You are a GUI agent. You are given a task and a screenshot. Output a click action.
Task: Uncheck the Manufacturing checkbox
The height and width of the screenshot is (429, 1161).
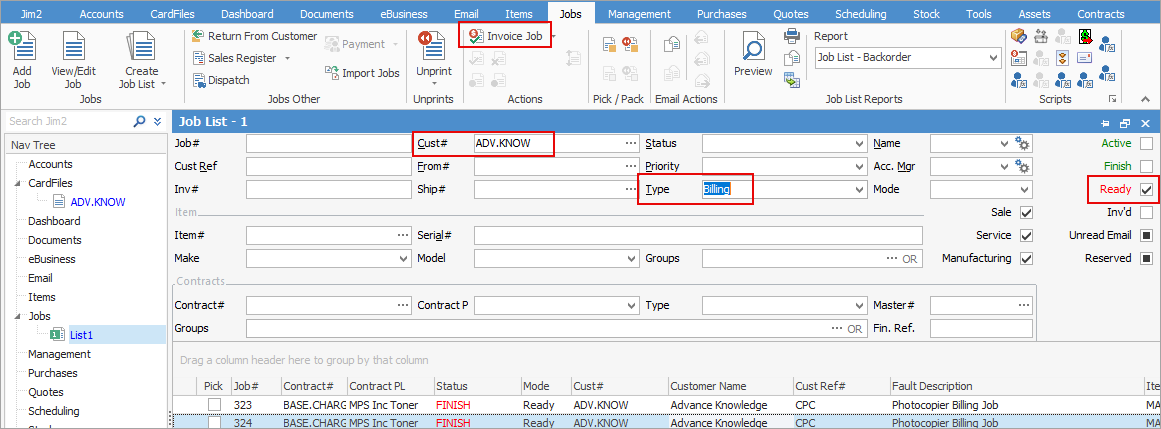click(x=1026, y=259)
